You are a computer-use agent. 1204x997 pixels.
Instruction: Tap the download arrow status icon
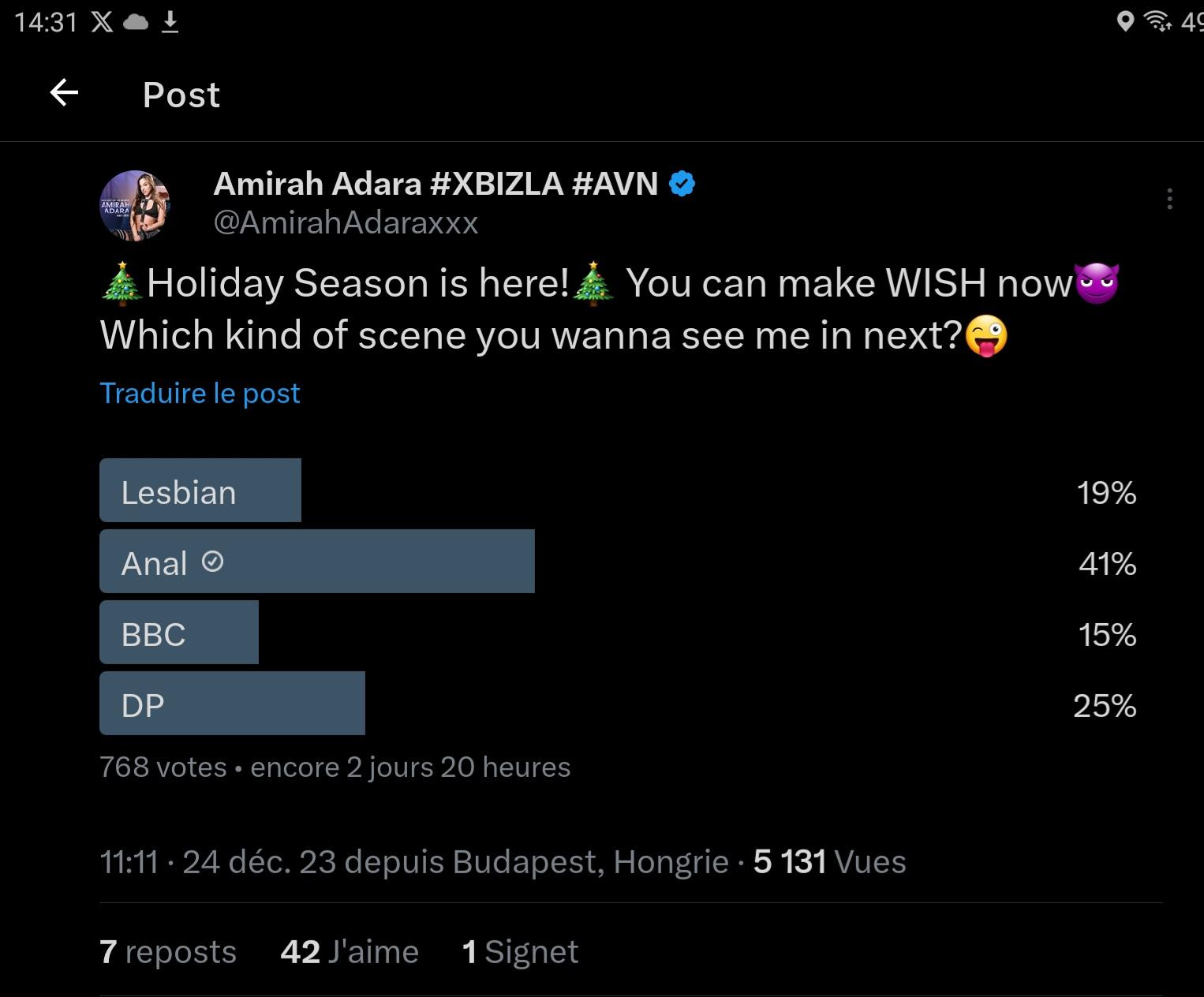(170, 22)
